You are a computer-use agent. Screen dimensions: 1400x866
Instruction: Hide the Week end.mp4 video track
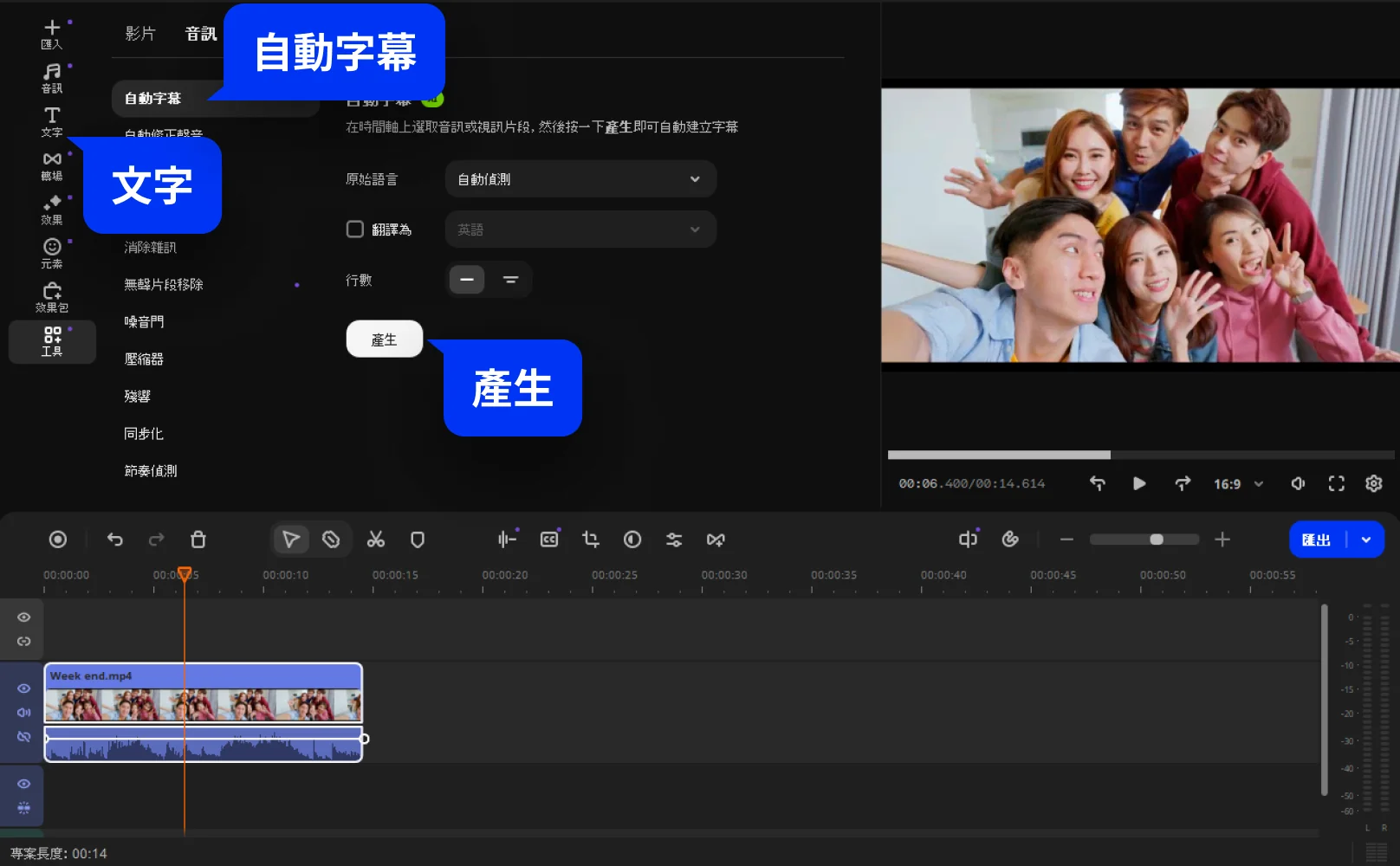coord(24,688)
